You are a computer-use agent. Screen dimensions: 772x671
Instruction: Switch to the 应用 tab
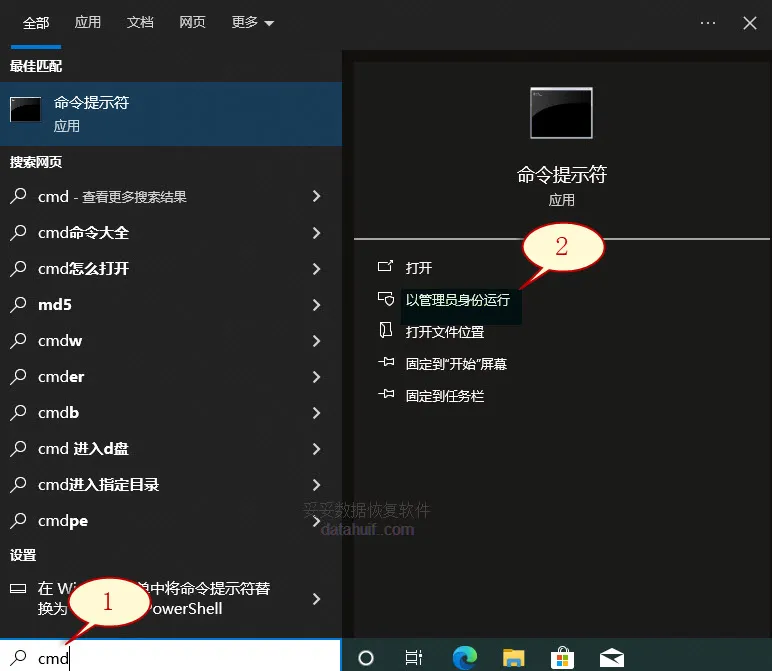point(88,22)
